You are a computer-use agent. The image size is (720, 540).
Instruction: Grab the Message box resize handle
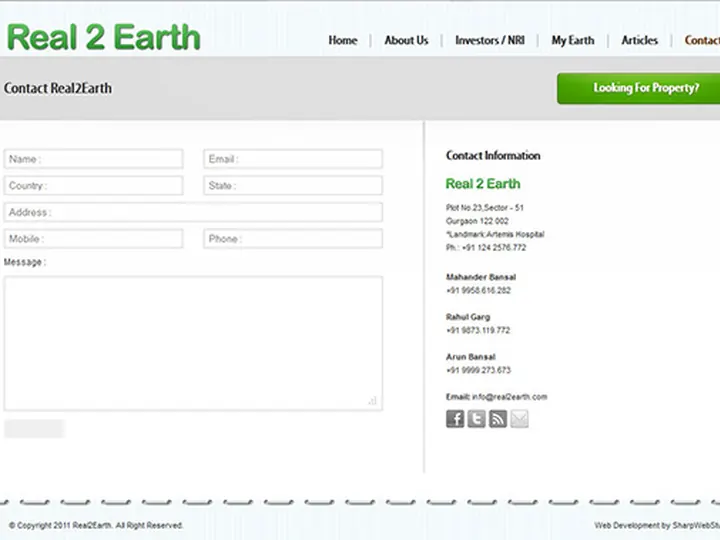coord(372,401)
